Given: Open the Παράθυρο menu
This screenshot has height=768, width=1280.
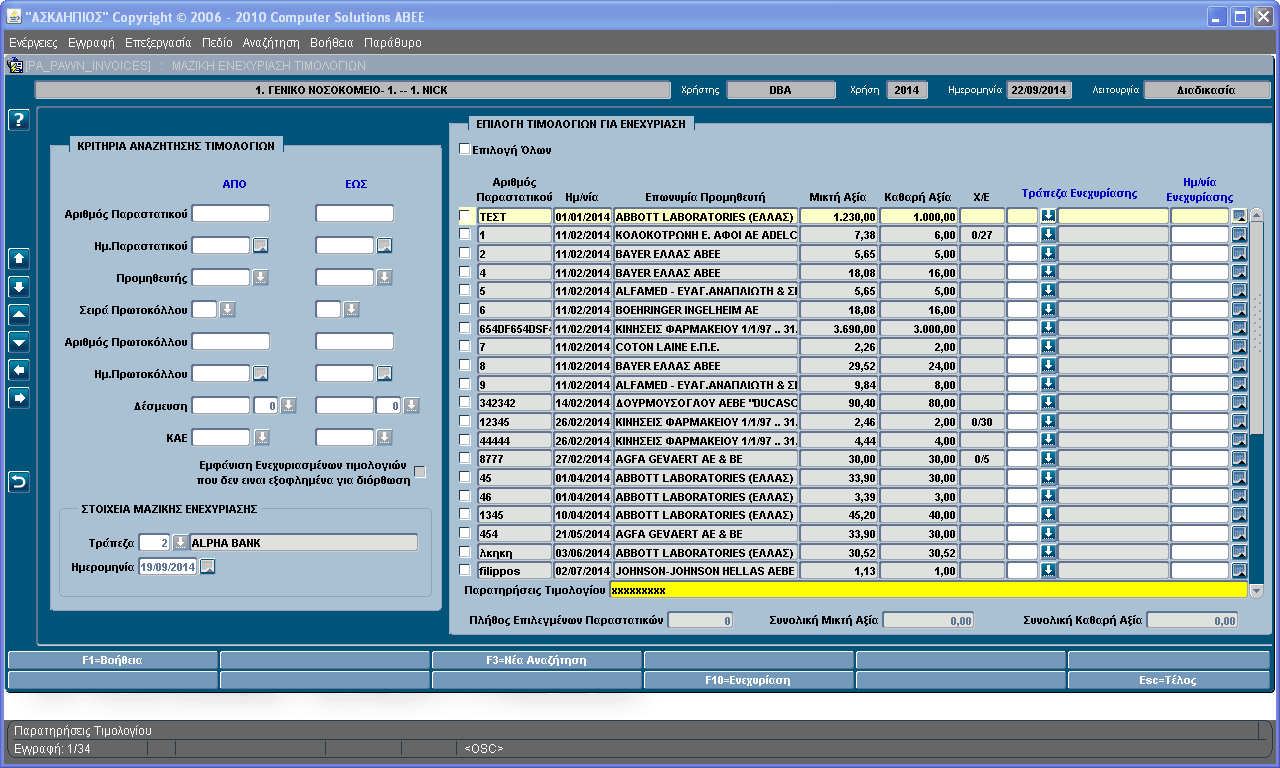Looking at the screenshot, I should tap(393, 43).
